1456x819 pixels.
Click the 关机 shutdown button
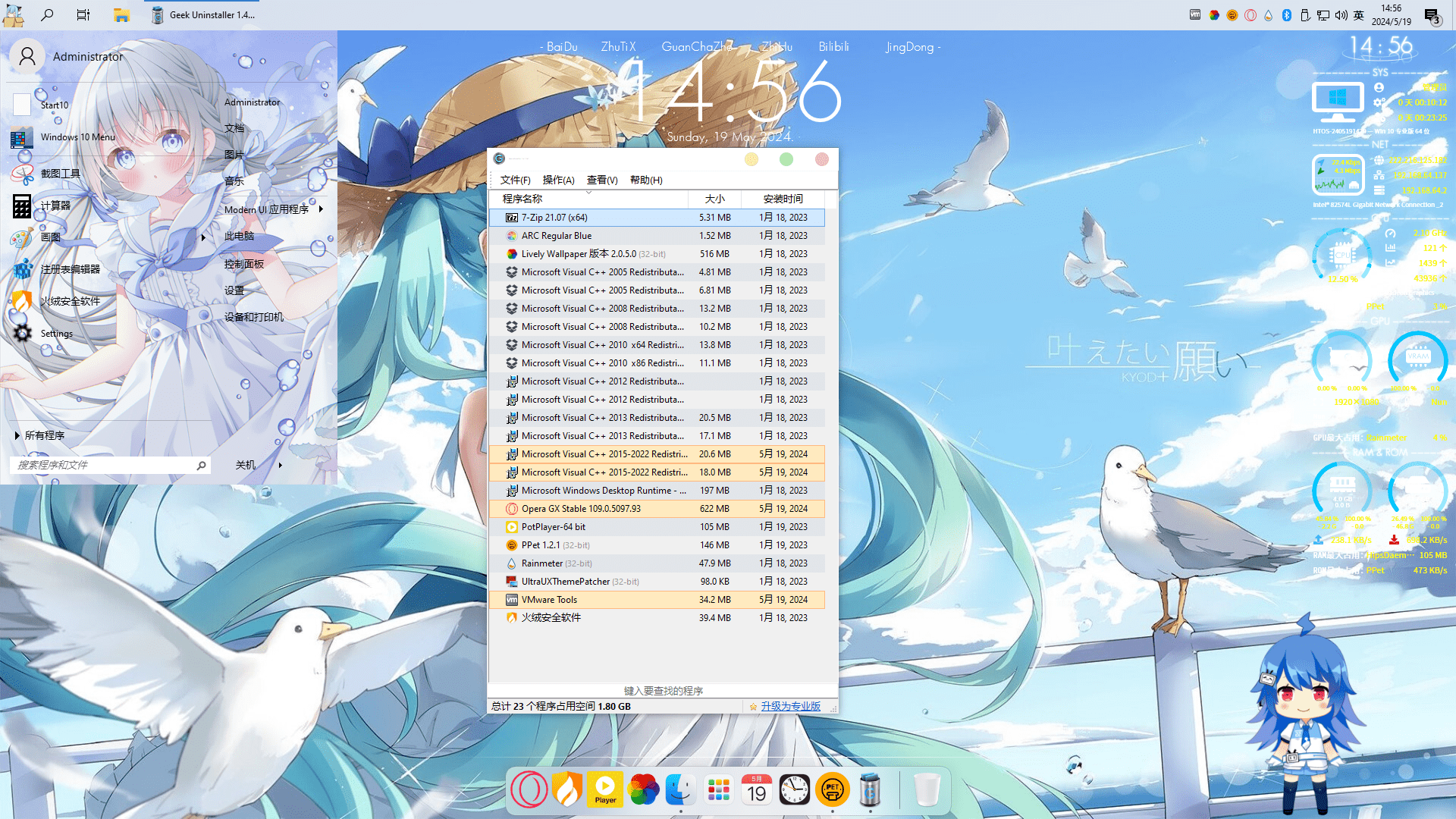[x=246, y=465]
